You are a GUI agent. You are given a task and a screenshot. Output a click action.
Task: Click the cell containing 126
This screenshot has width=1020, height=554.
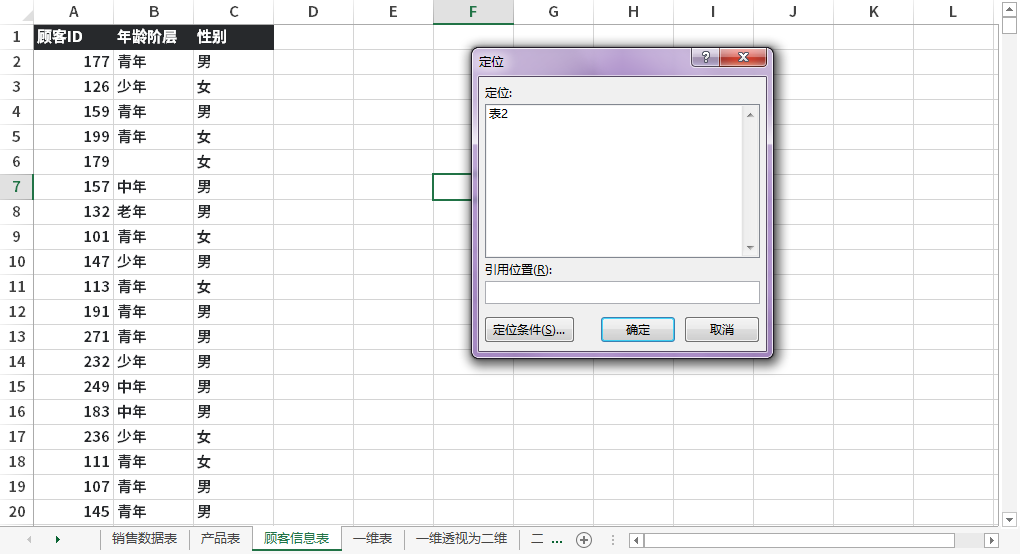(74, 87)
